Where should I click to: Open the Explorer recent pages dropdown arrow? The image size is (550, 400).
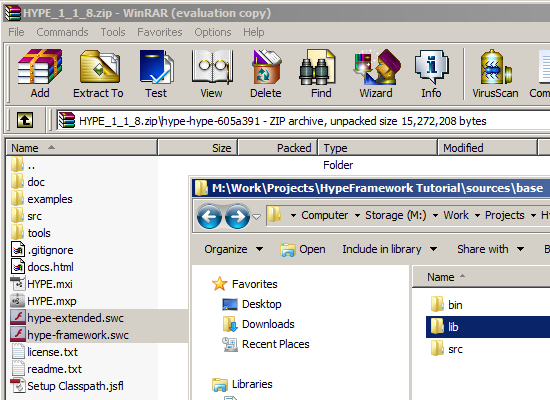tap(257, 216)
